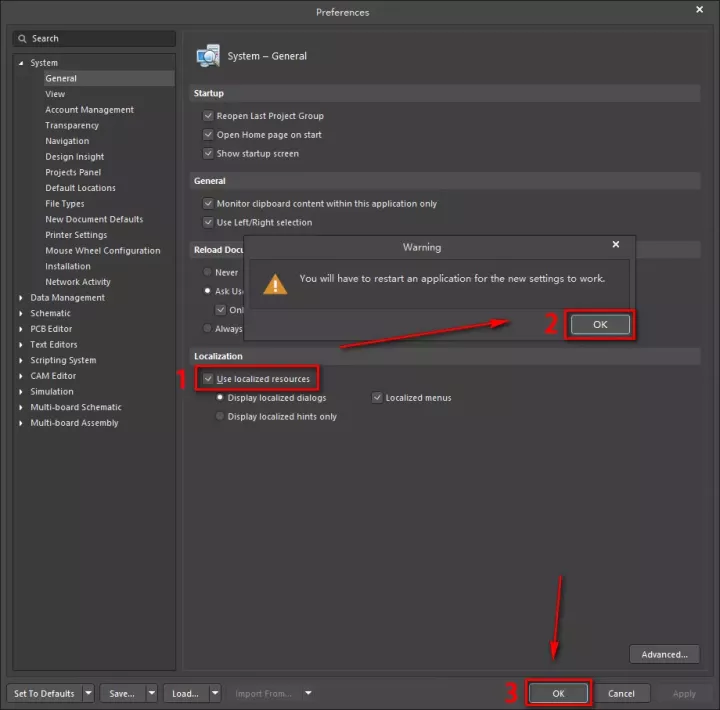Select Mouse Wheel Configuration page

coord(102,251)
